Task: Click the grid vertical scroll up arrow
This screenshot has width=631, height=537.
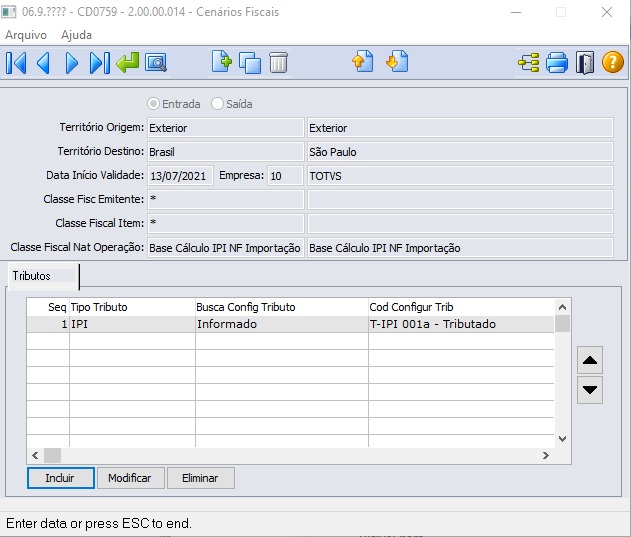Action: coord(563,308)
